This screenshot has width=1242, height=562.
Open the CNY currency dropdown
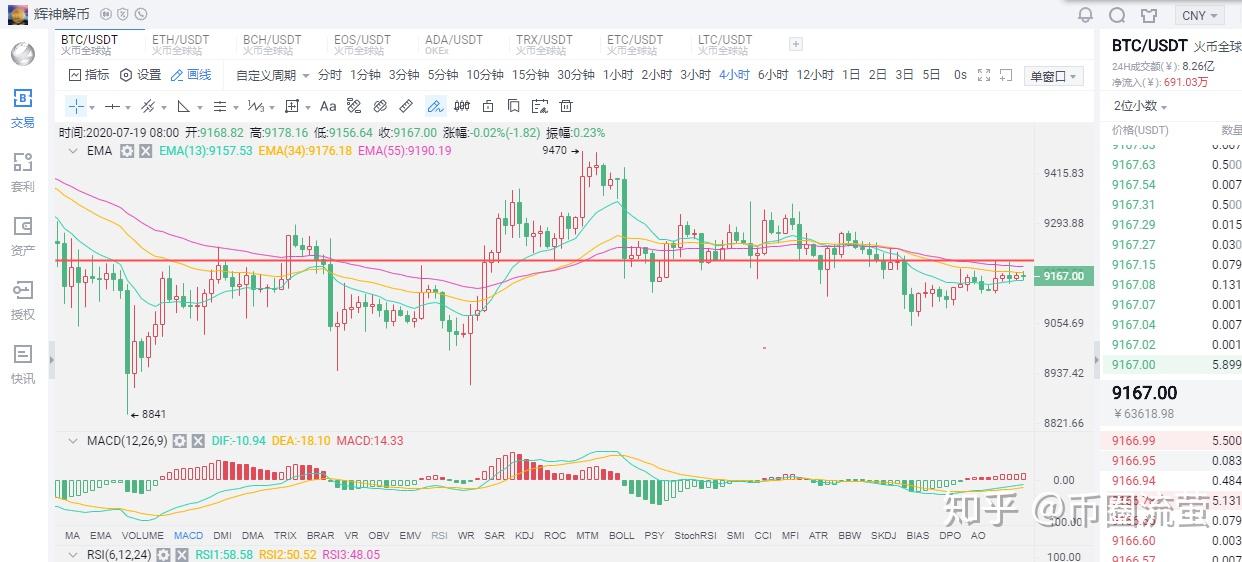1199,15
